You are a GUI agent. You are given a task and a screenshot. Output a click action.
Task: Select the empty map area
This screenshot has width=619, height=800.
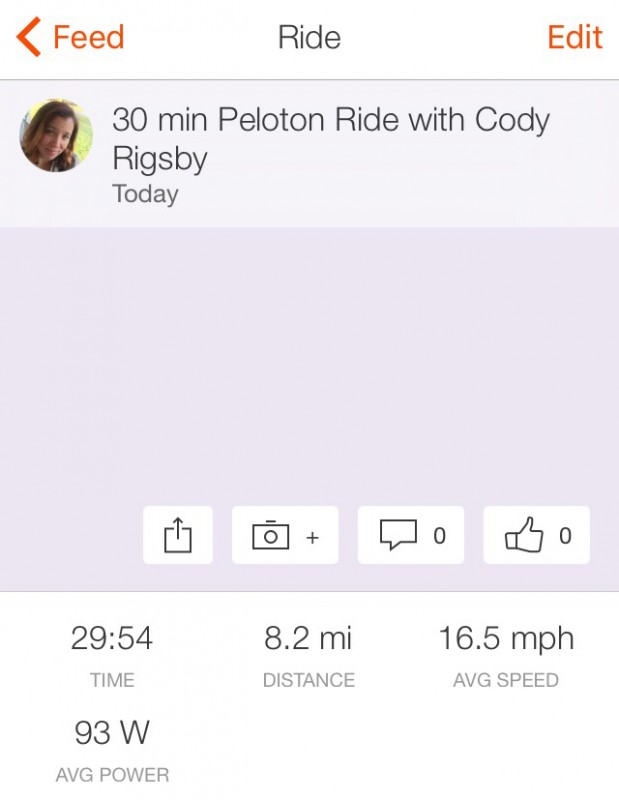[x=309, y=360]
